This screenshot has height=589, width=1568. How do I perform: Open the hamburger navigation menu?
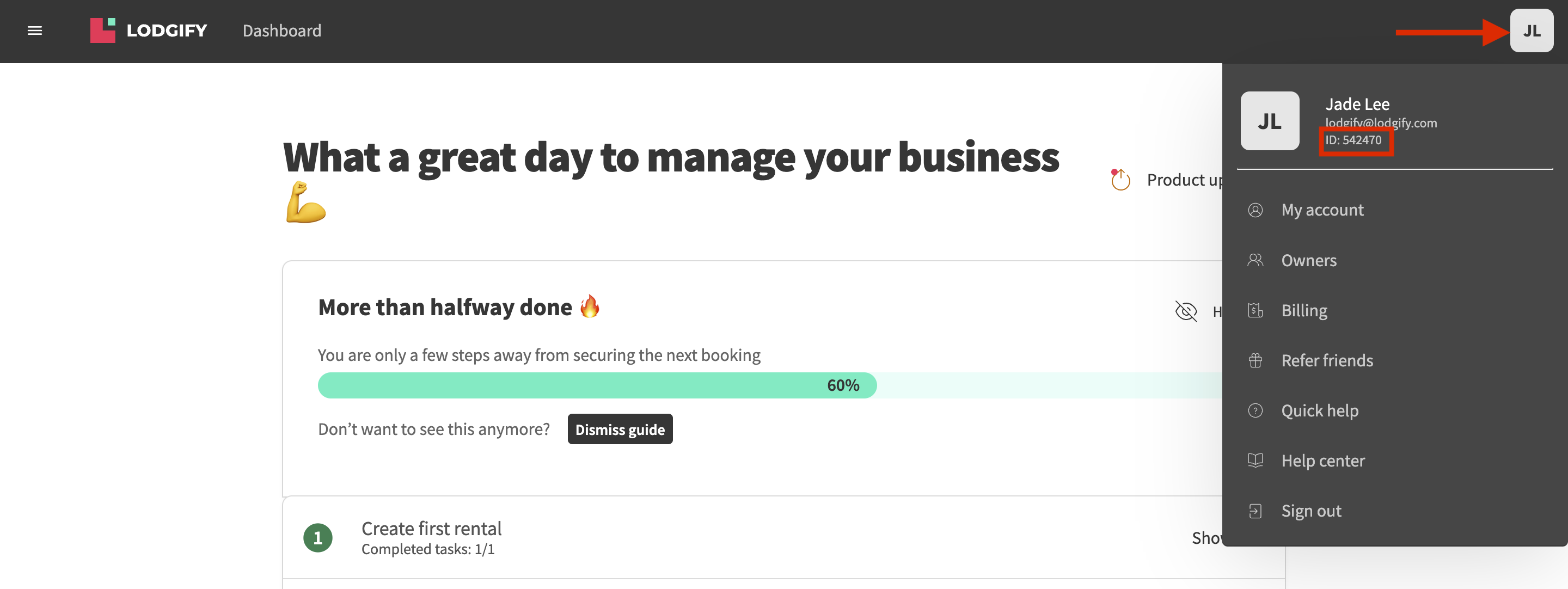(35, 30)
